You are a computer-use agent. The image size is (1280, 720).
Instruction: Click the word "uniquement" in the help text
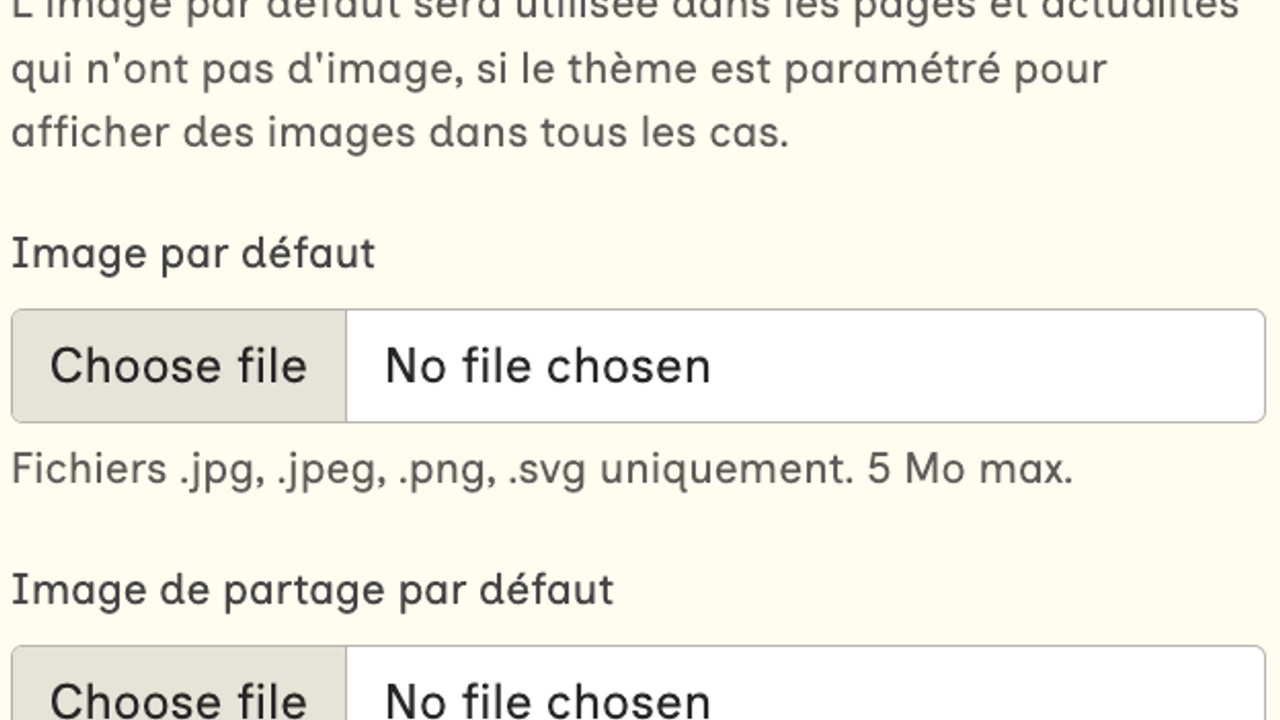[727, 469]
